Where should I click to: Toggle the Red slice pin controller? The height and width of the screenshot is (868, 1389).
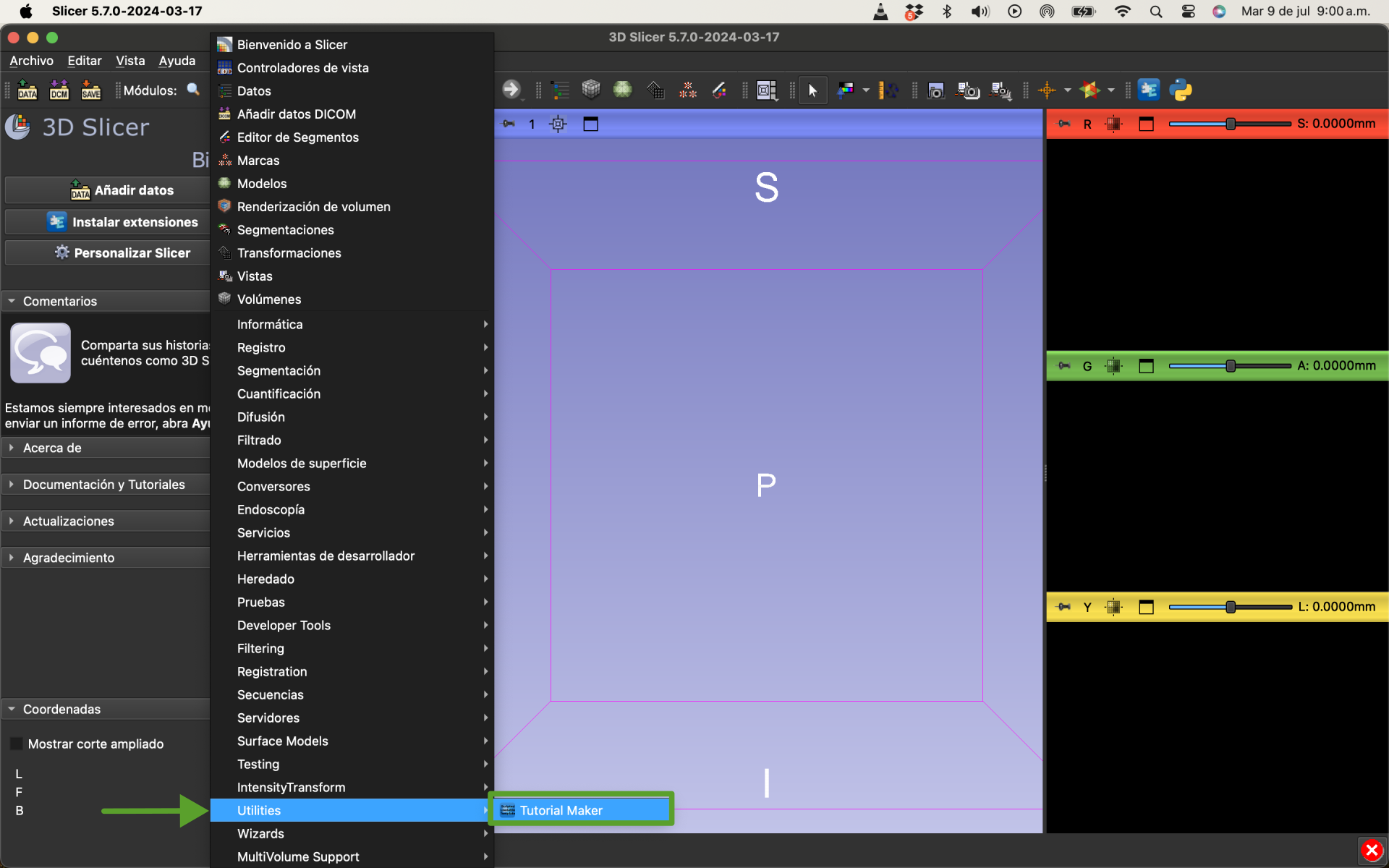(x=1063, y=124)
